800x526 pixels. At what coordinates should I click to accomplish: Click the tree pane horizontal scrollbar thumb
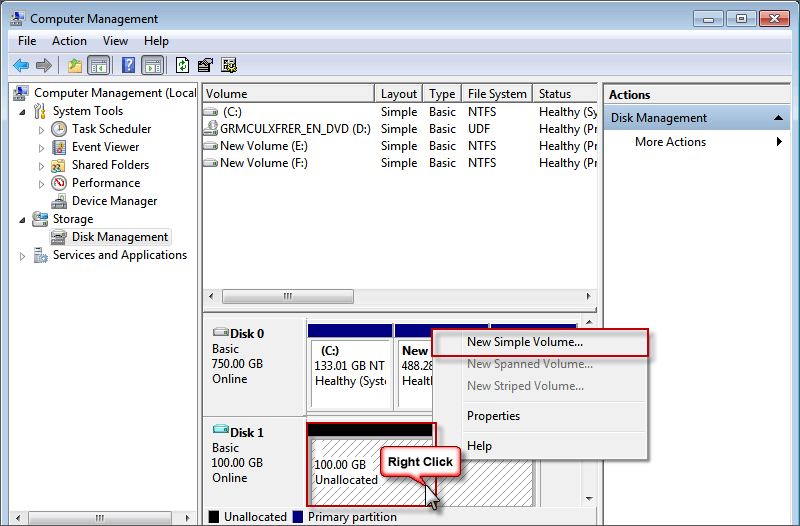click(100, 518)
